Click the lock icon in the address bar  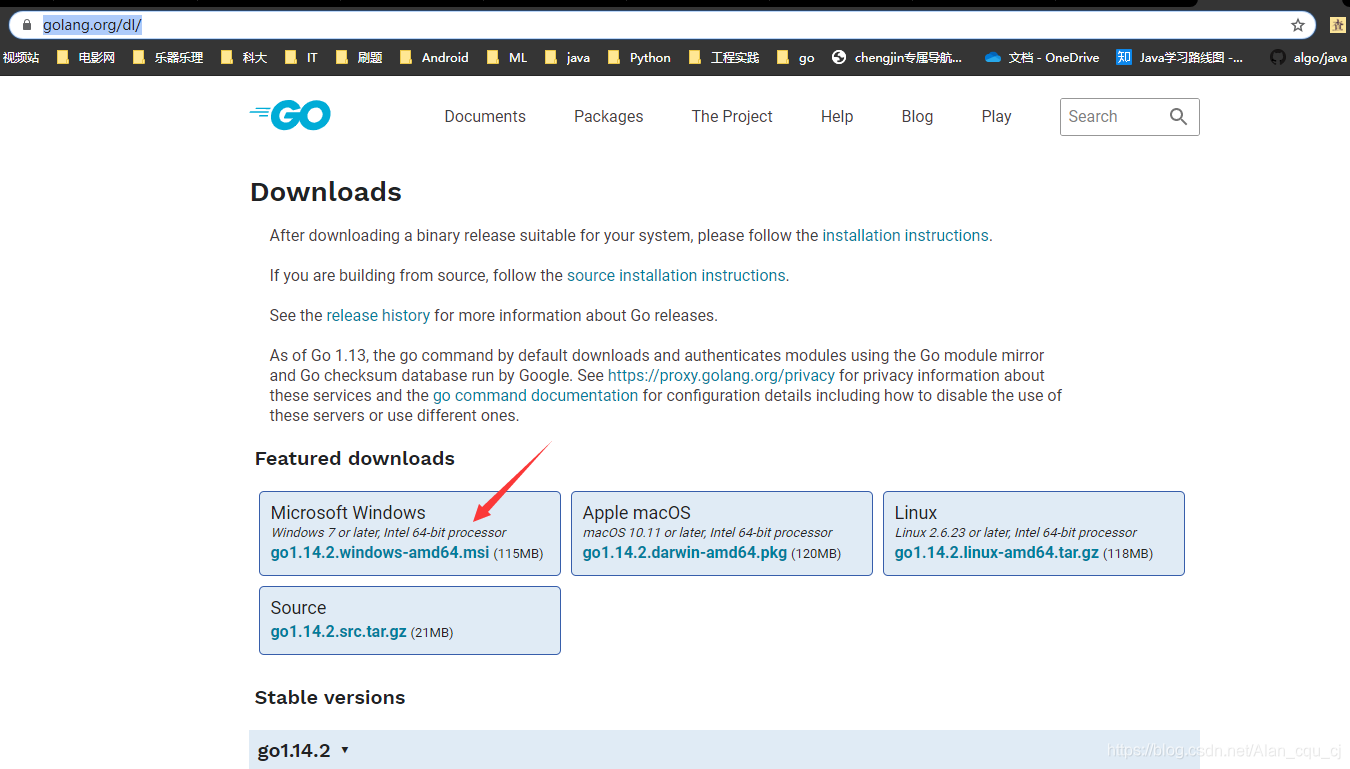[27, 25]
